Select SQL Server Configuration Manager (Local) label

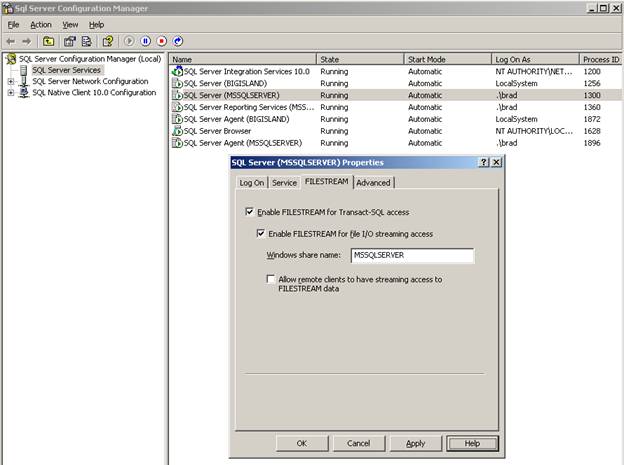point(90,59)
